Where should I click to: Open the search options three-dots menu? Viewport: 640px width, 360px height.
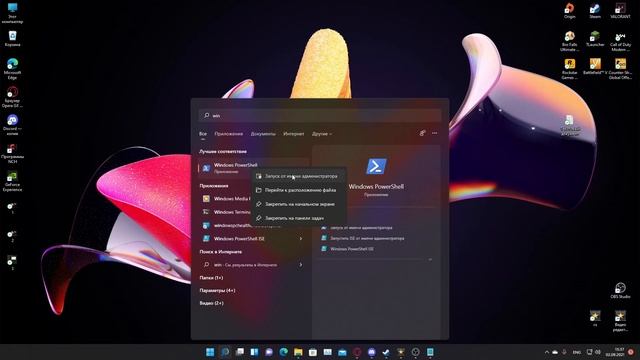pos(435,133)
